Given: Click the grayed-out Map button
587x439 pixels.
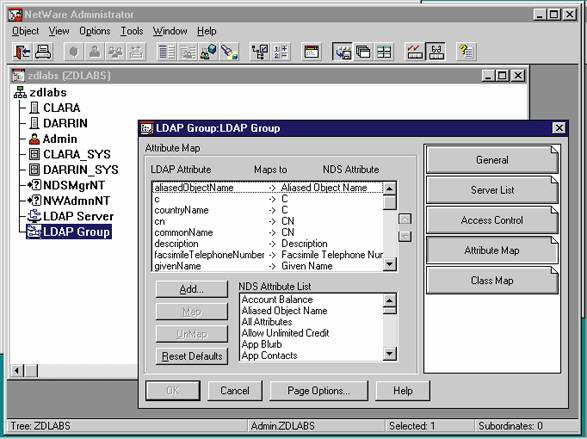Looking at the screenshot, I should tap(191, 312).
